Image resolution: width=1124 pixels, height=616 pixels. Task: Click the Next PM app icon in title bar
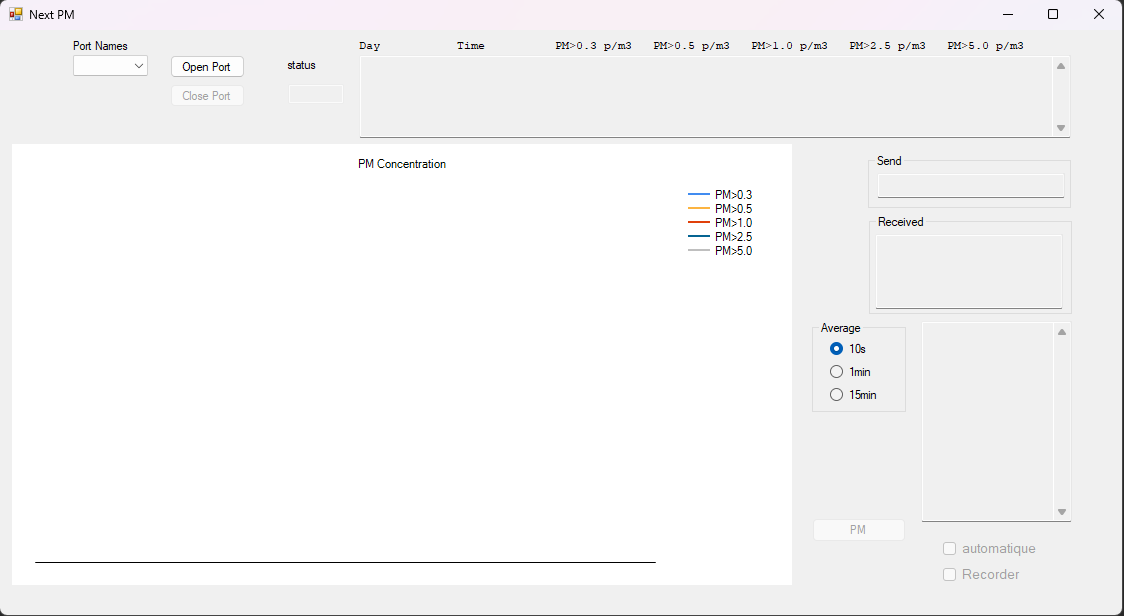16,15
